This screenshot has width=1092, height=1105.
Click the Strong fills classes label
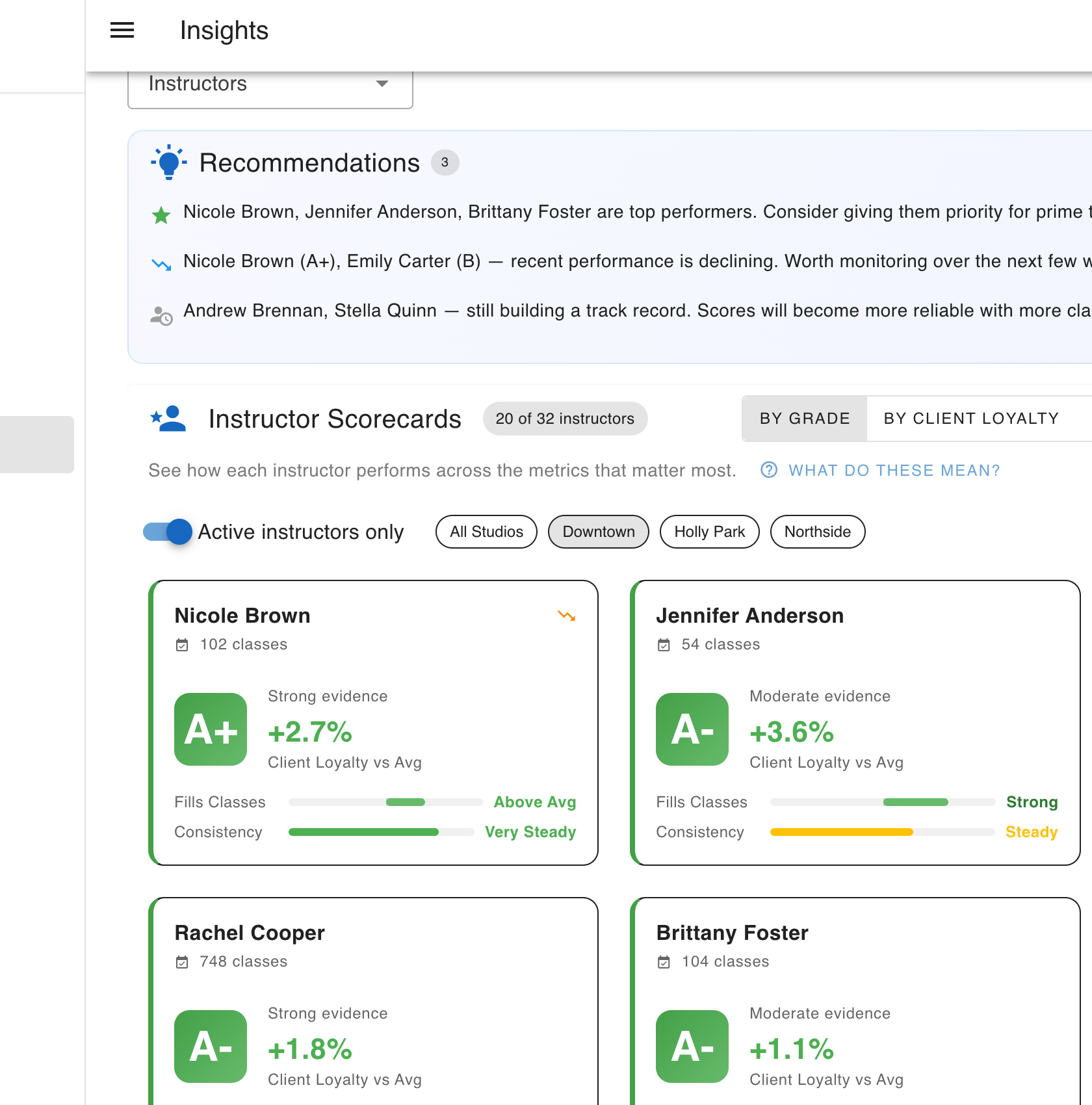click(x=1032, y=802)
